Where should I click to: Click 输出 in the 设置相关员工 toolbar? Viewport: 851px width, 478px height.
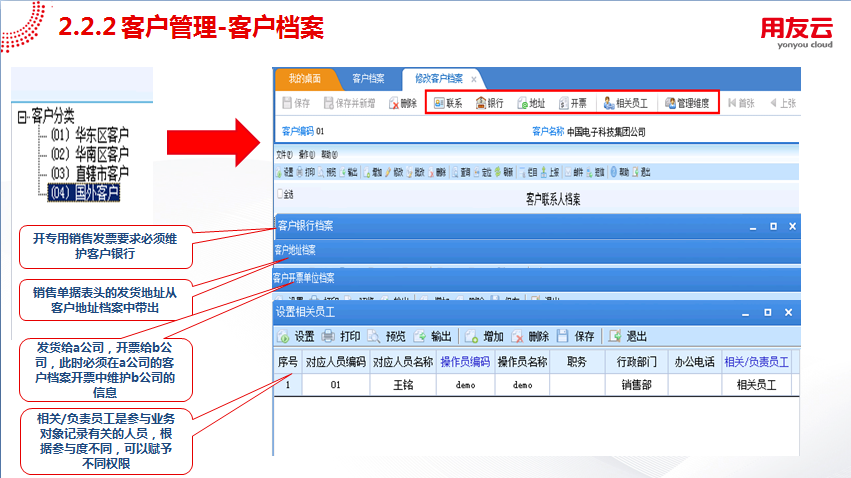click(x=433, y=336)
